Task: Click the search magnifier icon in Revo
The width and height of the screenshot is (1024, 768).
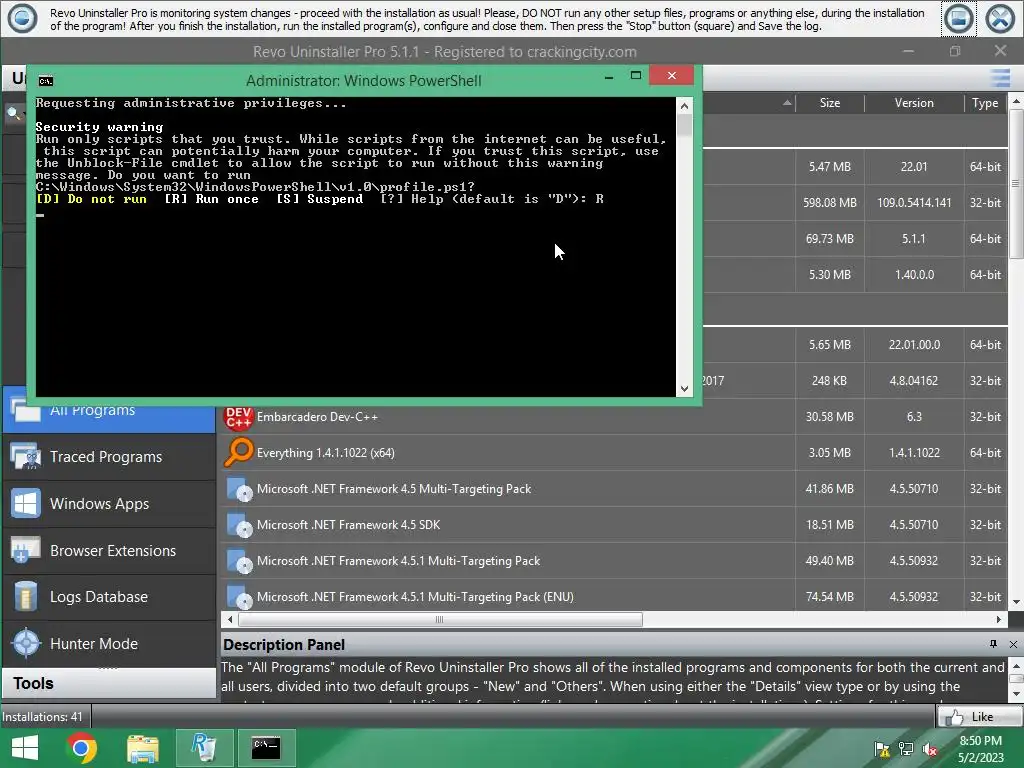Action: pyautogui.click(x=13, y=114)
